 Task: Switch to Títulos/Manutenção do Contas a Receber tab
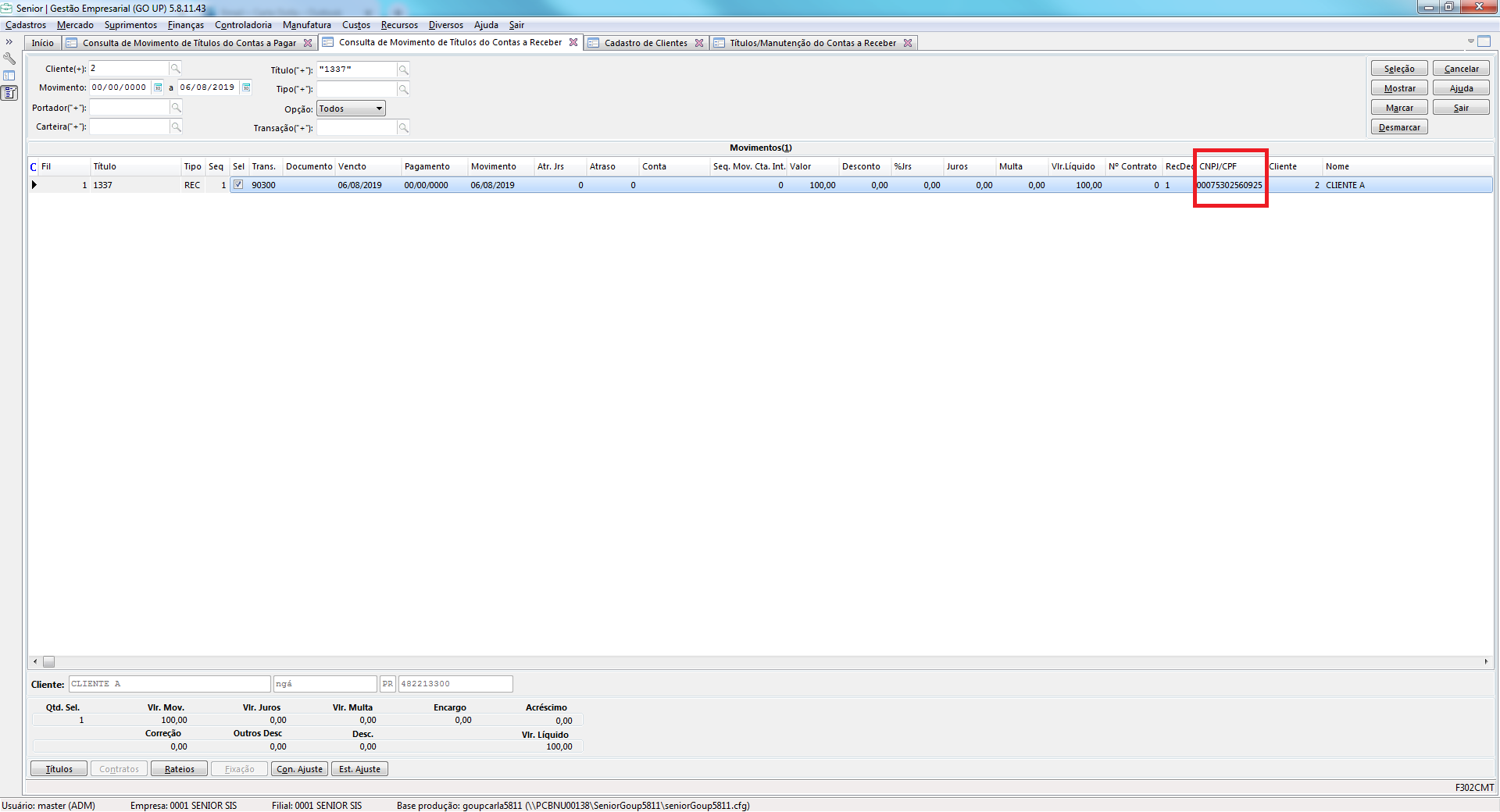(812, 43)
